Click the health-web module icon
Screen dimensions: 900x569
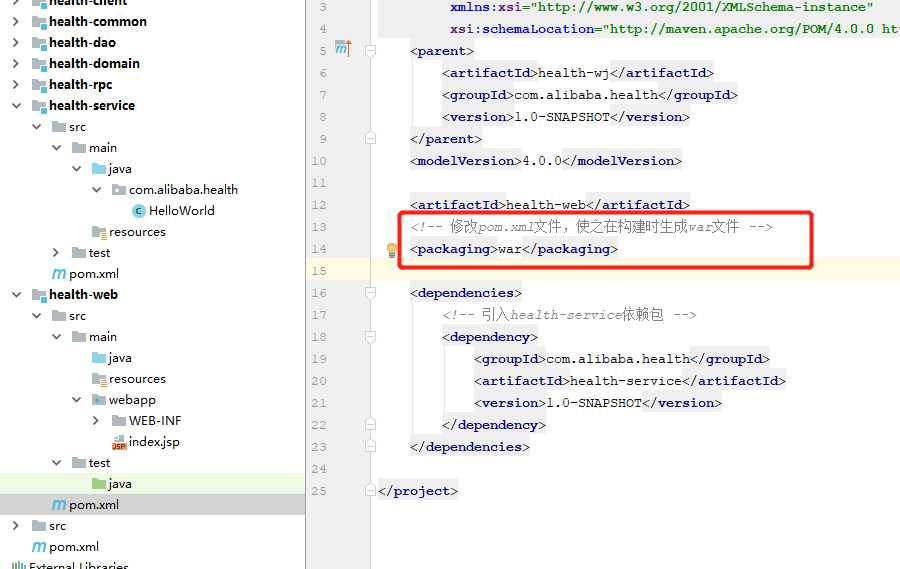pos(38,295)
